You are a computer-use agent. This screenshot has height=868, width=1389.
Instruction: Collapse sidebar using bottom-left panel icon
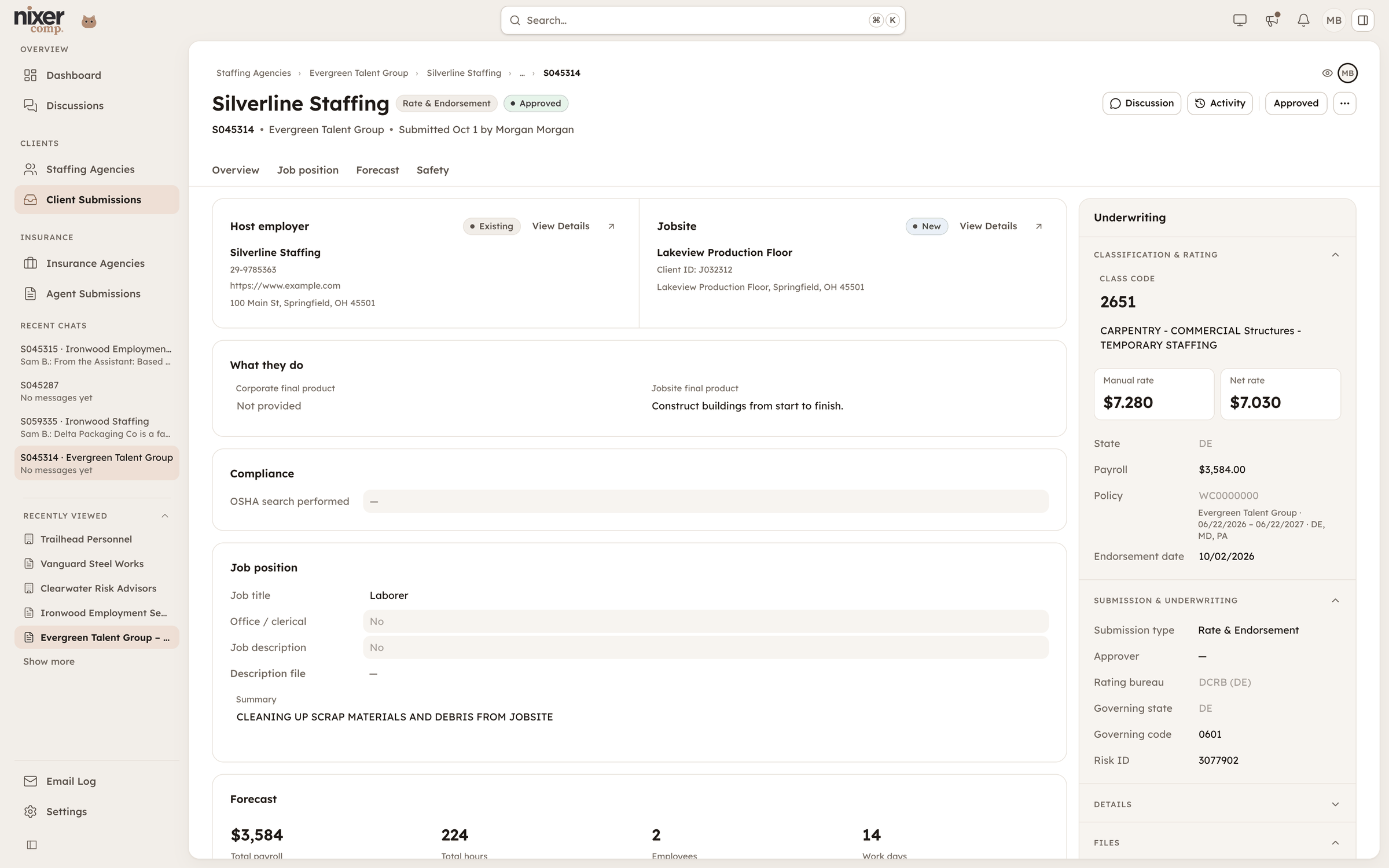tap(32, 845)
